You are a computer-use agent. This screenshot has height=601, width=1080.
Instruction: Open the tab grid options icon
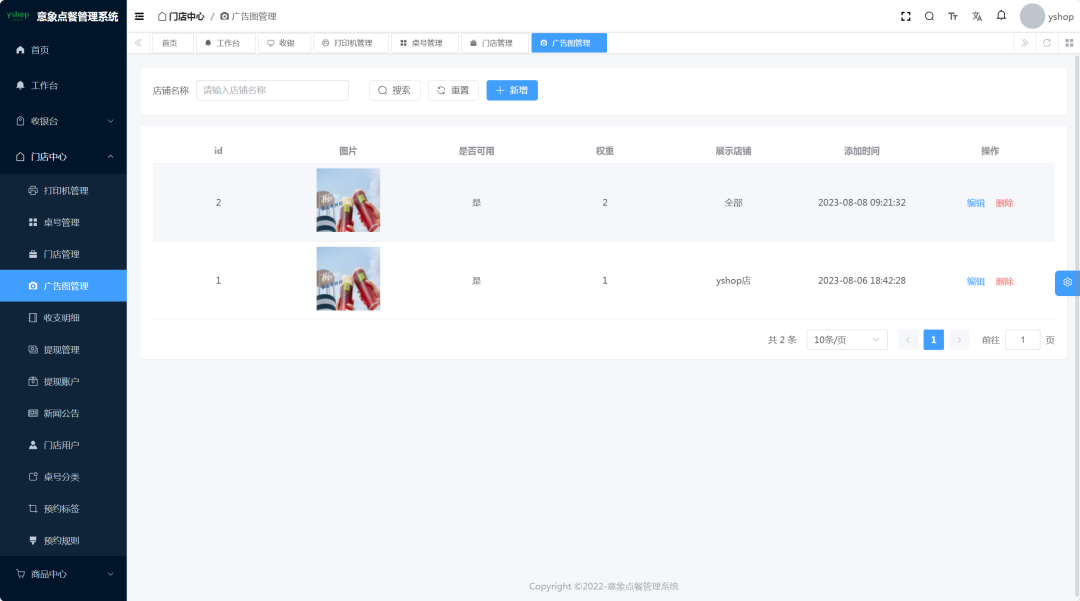(x=1069, y=43)
